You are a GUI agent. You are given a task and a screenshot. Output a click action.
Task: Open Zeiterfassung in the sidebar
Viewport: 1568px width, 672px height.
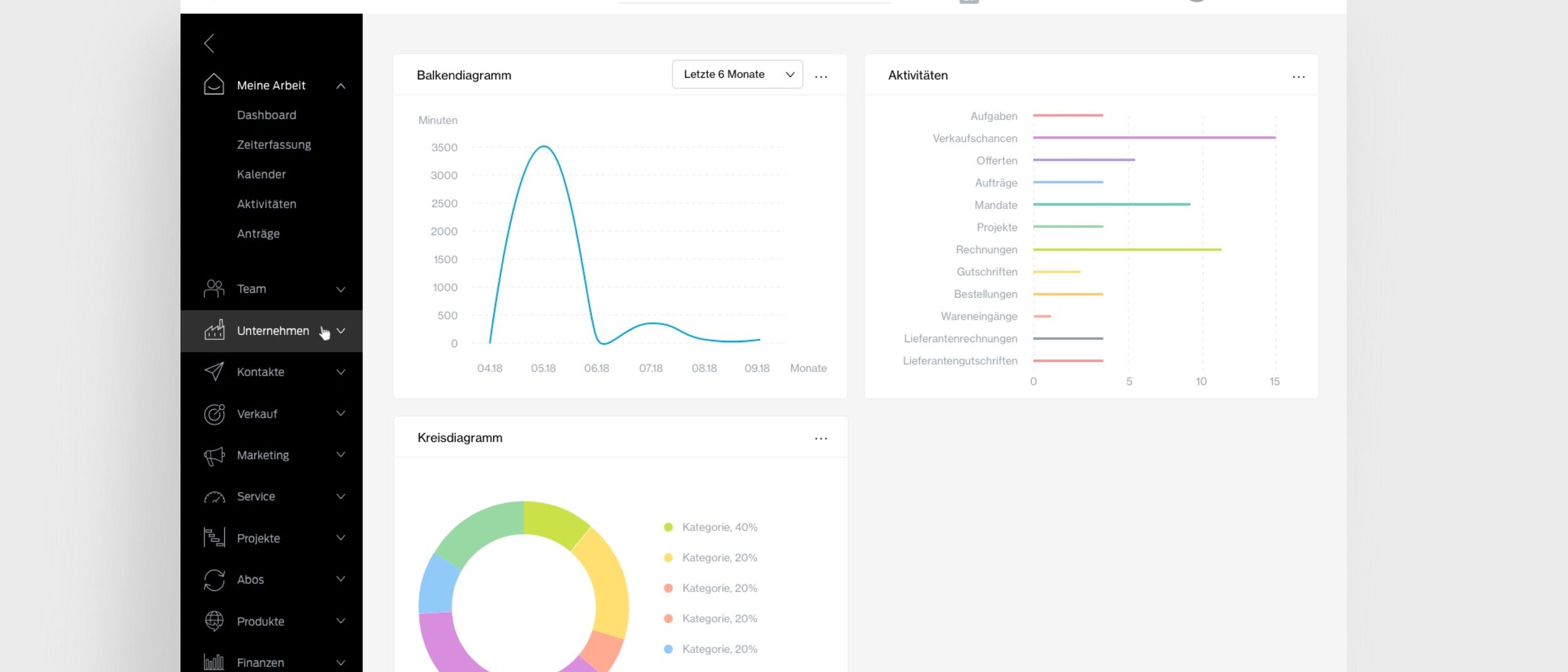(x=274, y=144)
